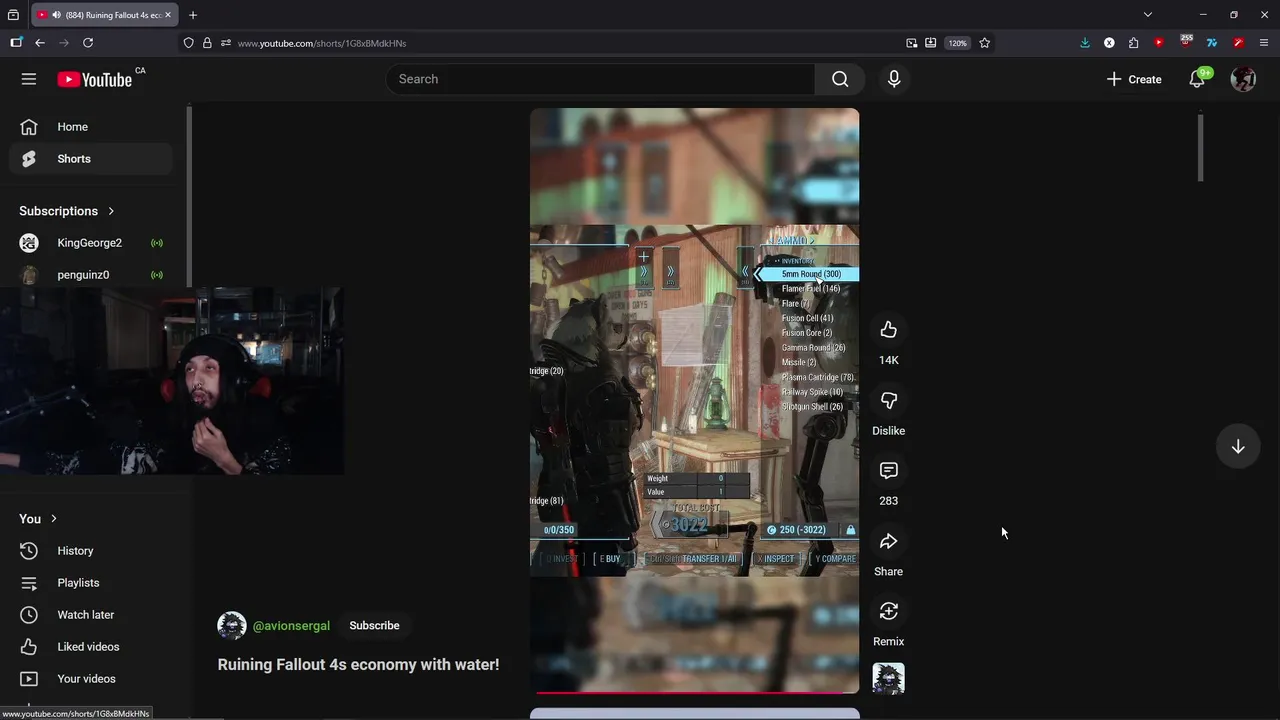
Task: Click the Shorts video player
Action: pos(694,400)
